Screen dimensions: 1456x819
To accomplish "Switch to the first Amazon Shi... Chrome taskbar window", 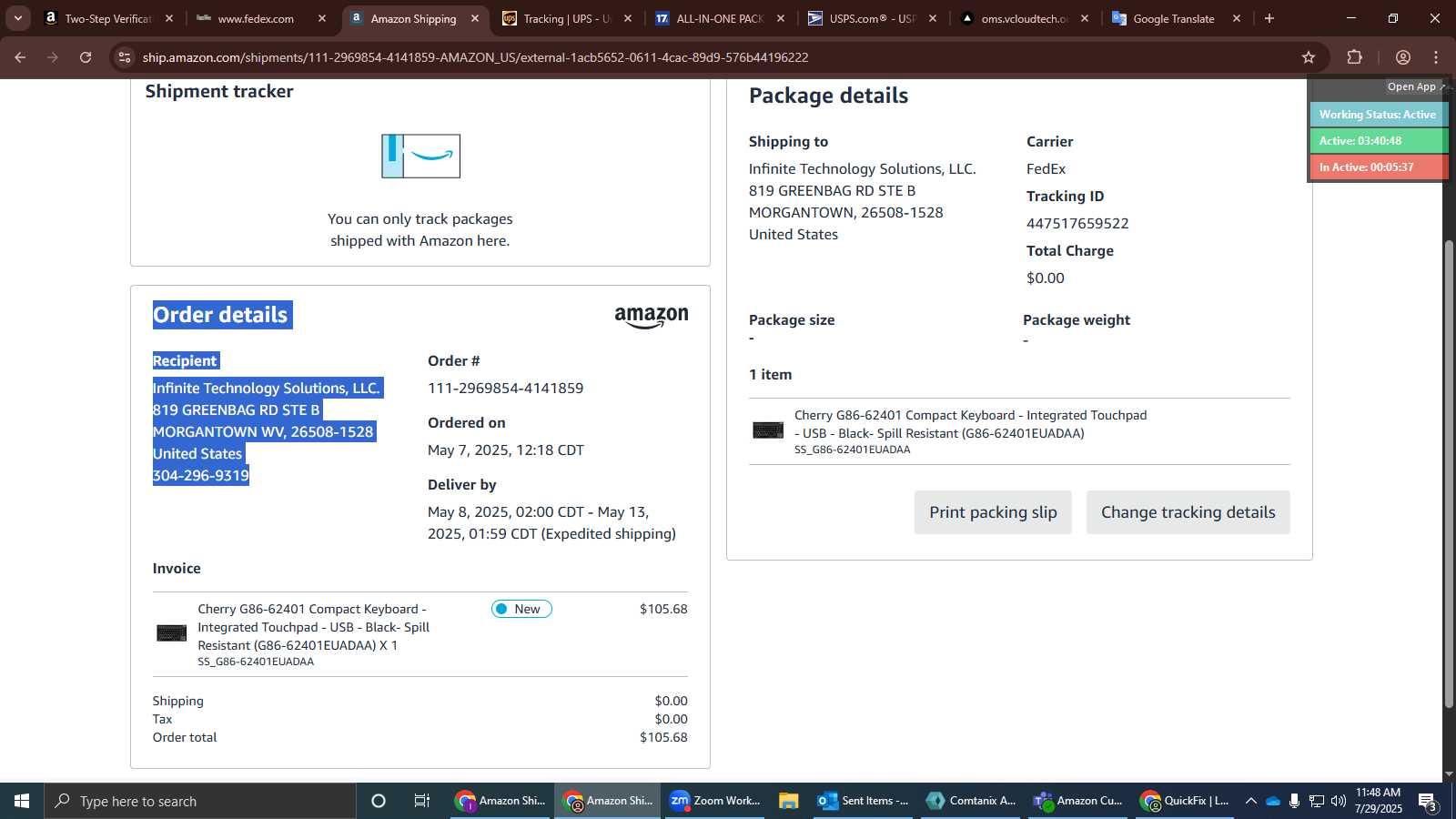I will pos(500,801).
